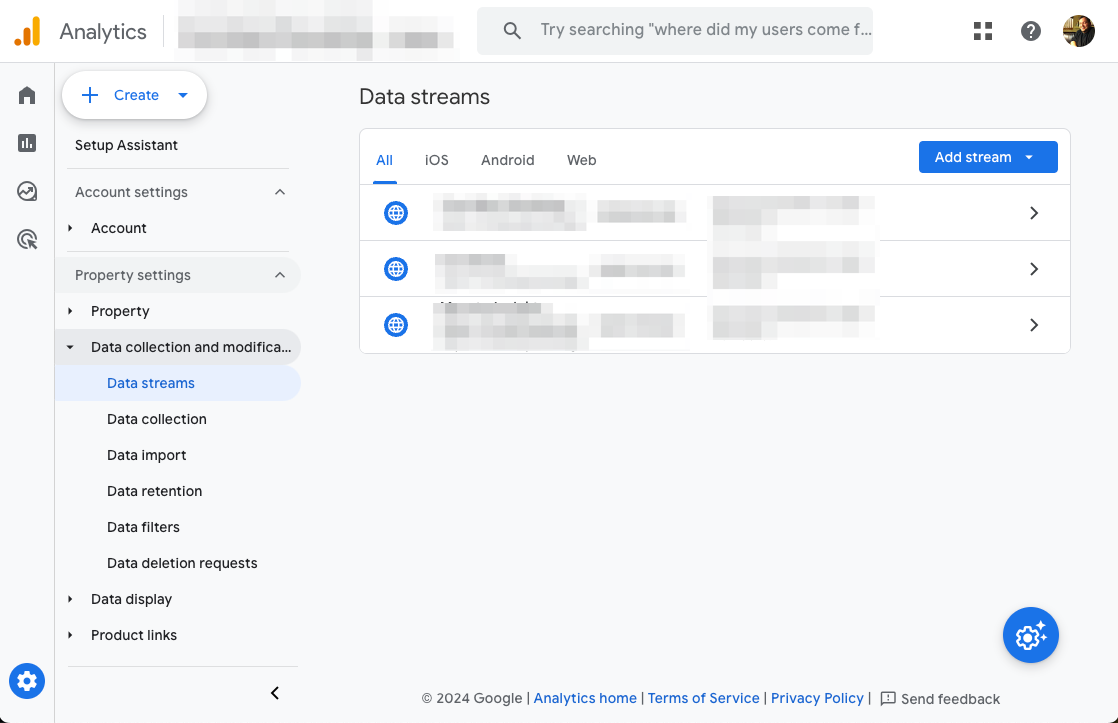Open the Google apps grid icon

tap(983, 31)
